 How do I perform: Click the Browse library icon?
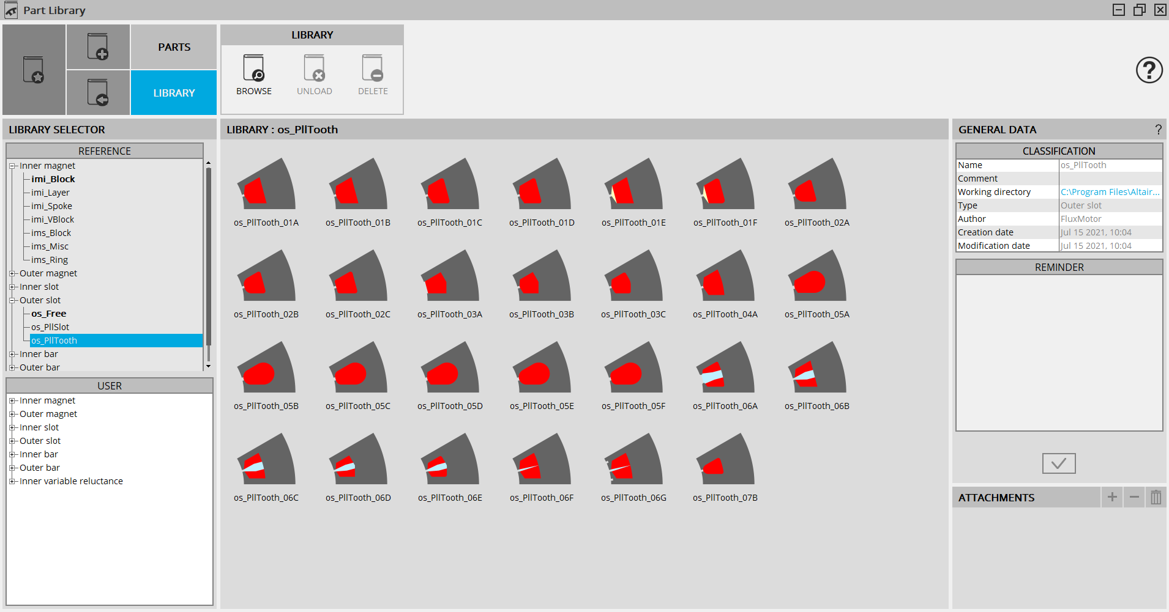[254, 70]
